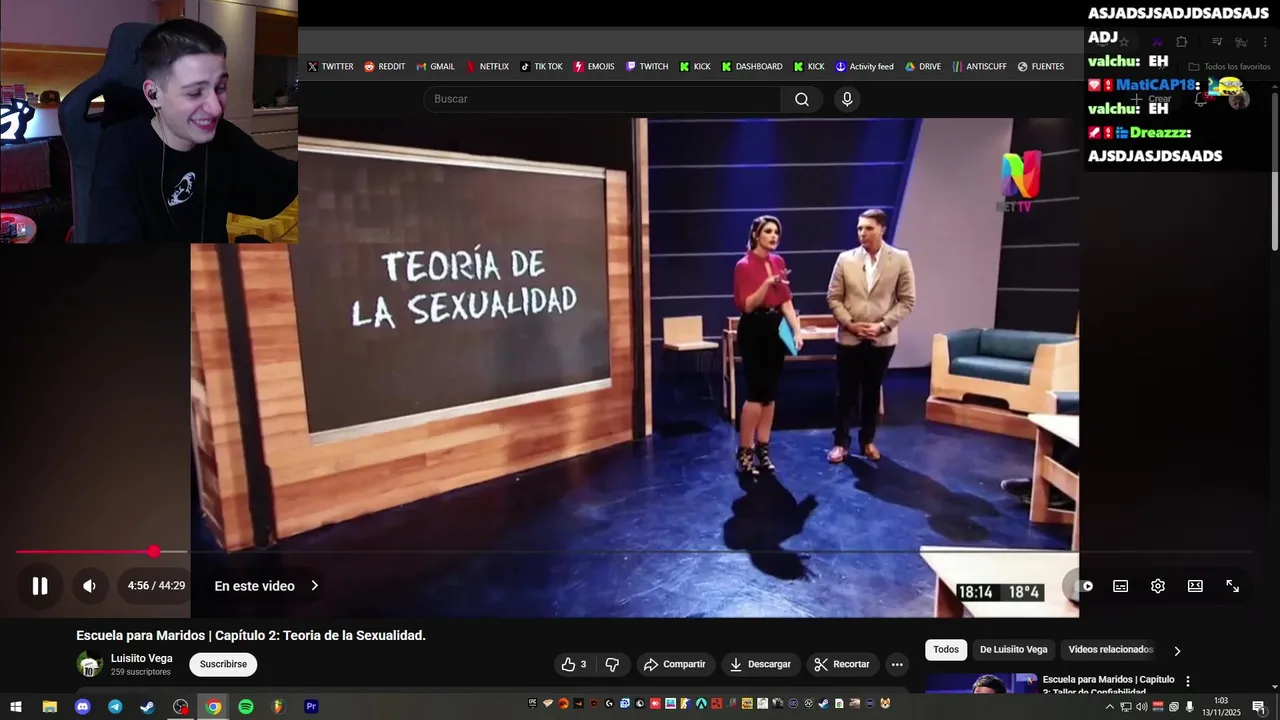Image resolution: width=1280 pixels, height=720 pixels.
Task: Enter fullscreen mode
Action: point(1233,586)
